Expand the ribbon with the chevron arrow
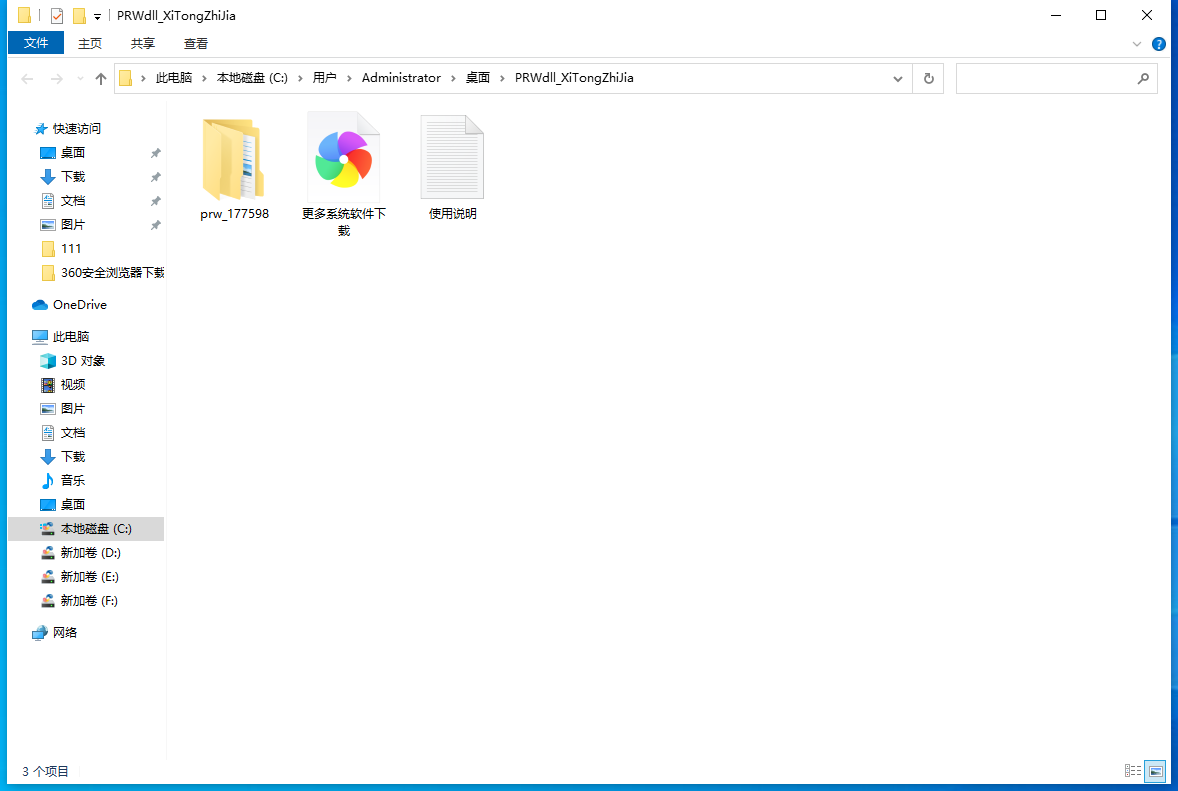Image resolution: width=1178 pixels, height=791 pixels. (x=1137, y=44)
